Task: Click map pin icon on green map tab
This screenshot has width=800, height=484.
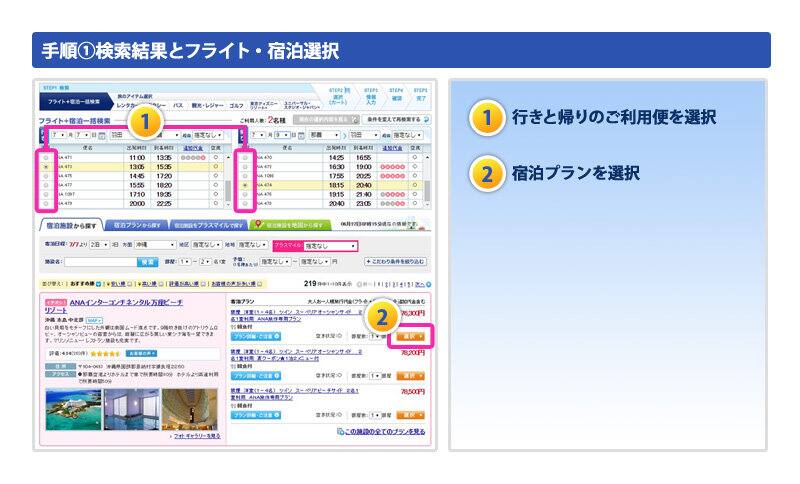Action: (x=258, y=227)
